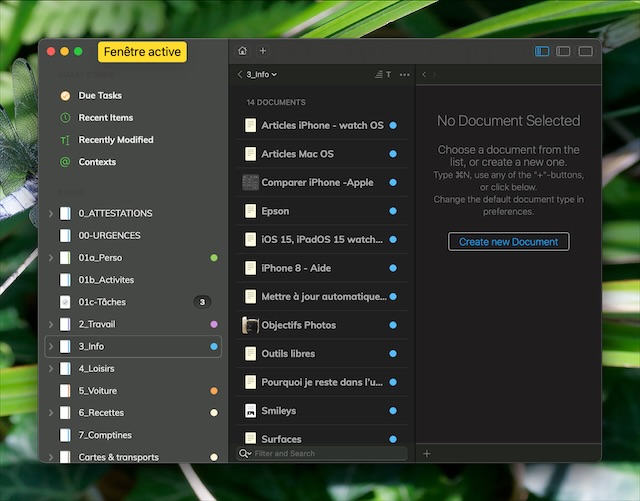Click the orange color dot on 5_Voiture
The width and height of the screenshot is (640, 501).
(214, 391)
